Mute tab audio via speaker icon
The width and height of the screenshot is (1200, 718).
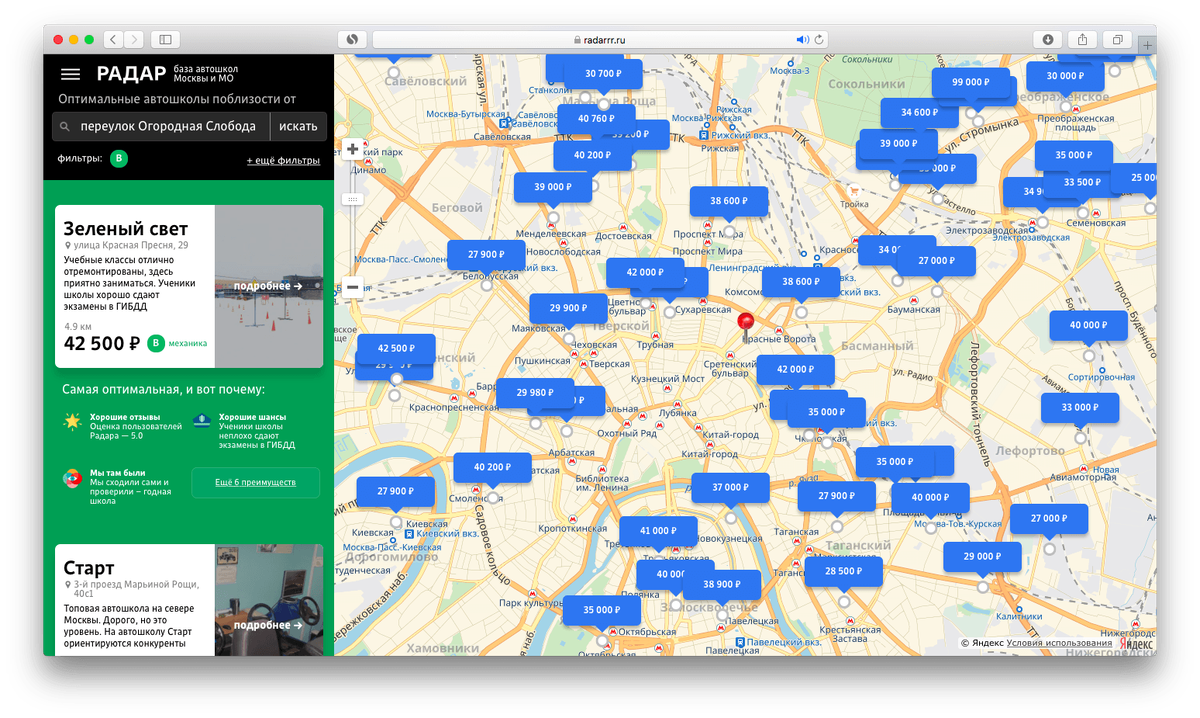point(802,39)
